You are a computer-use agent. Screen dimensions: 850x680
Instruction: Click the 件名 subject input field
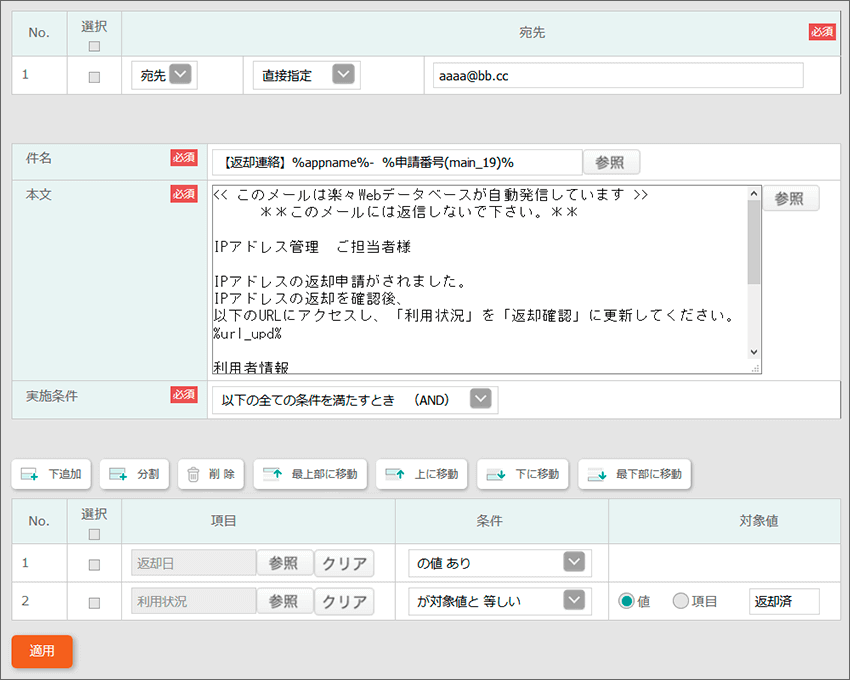(397, 162)
